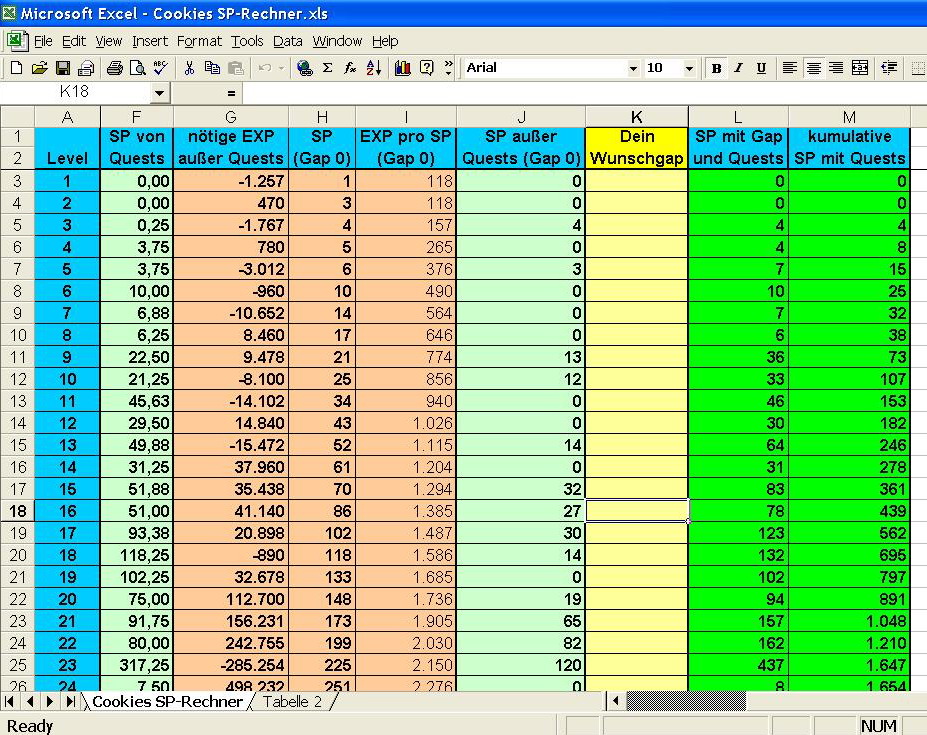The width and height of the screenshot is (927, 735).
Task: Click the Save icon in toolbar
Action: tap(62, 68)
